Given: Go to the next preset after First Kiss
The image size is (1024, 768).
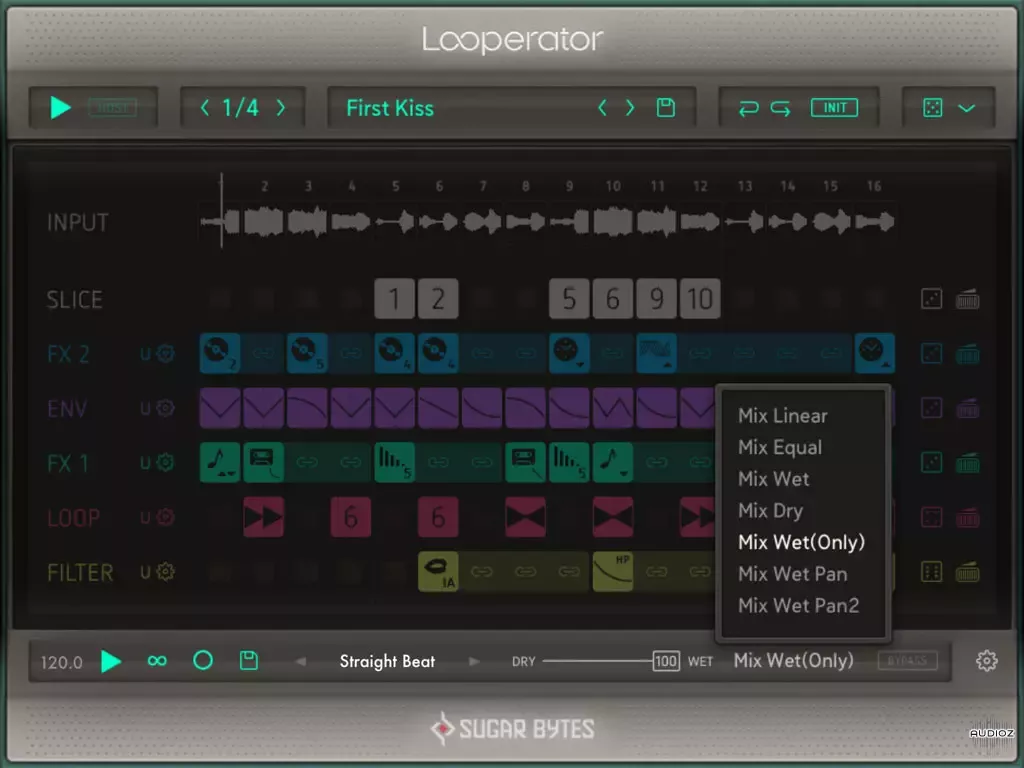Looking at the screenshot, I should [630, 108].
